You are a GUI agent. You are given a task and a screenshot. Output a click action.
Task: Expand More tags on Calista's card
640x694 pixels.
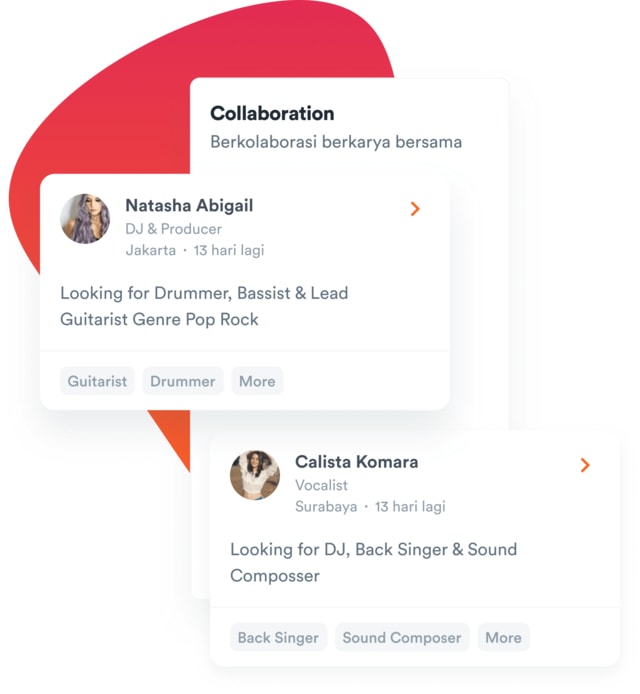click(504, 637)
